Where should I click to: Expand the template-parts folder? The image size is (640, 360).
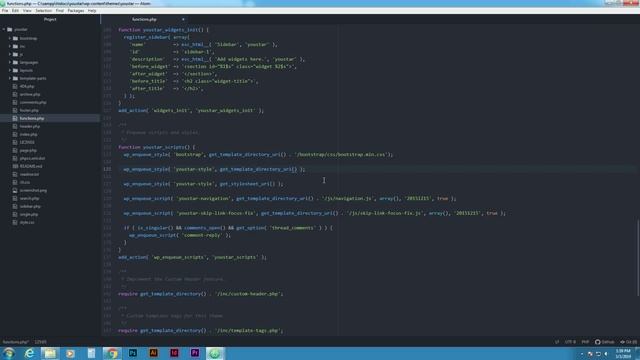coord(10,78)
